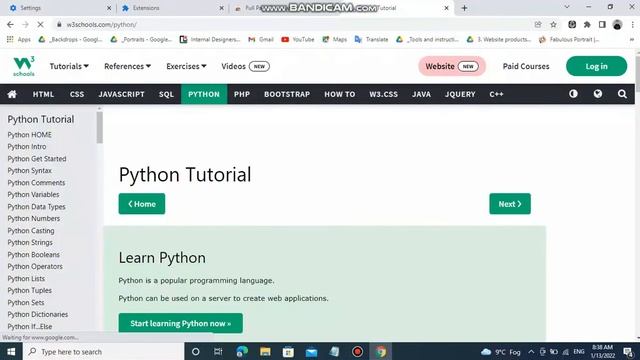Open the Backdrops Google Drive bookmark
Screen dimensions: 640x360
[x=70, y=40]
